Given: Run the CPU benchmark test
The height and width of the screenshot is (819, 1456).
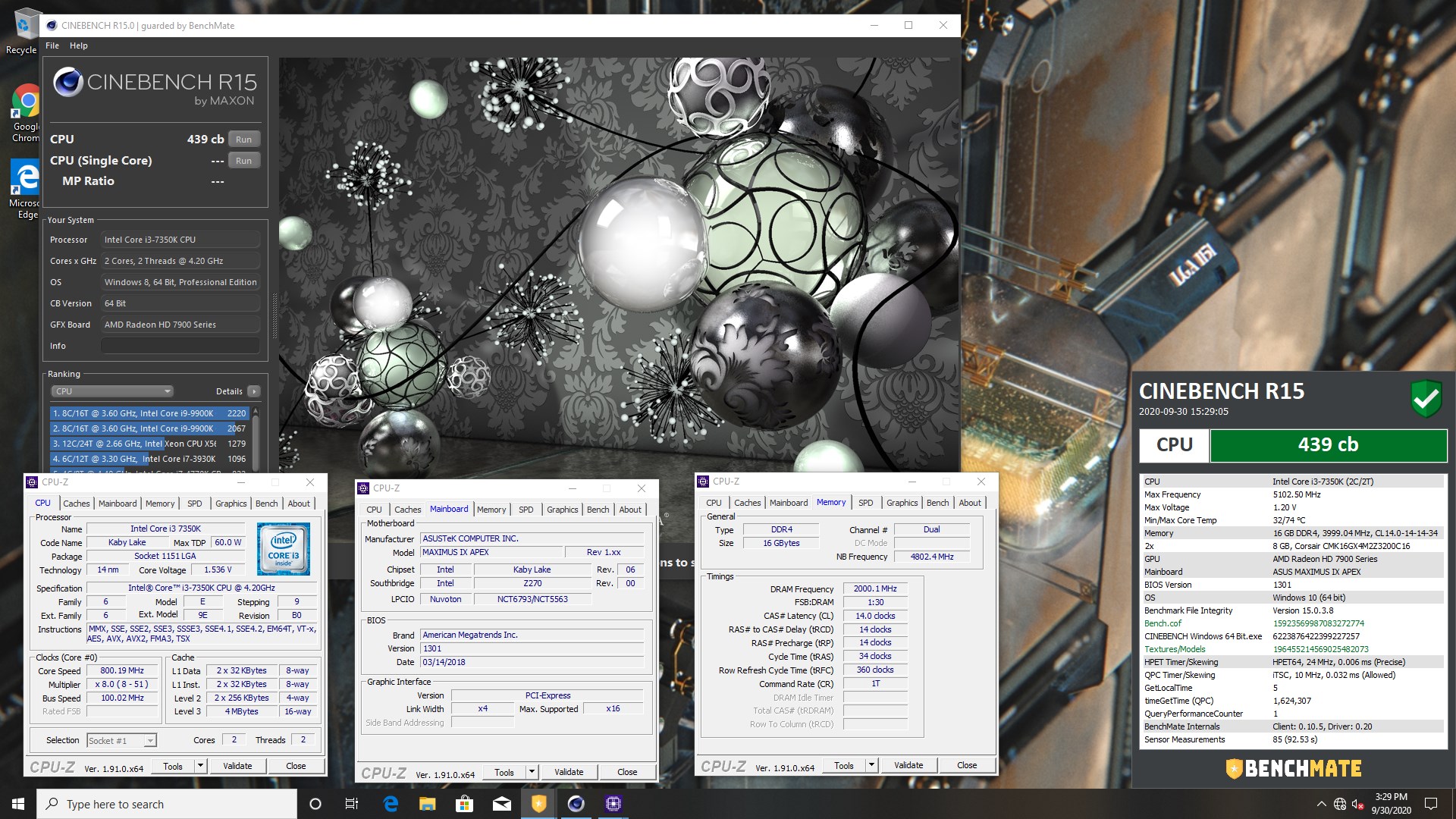Looking at the screenshot, I should tap(243, 140).
